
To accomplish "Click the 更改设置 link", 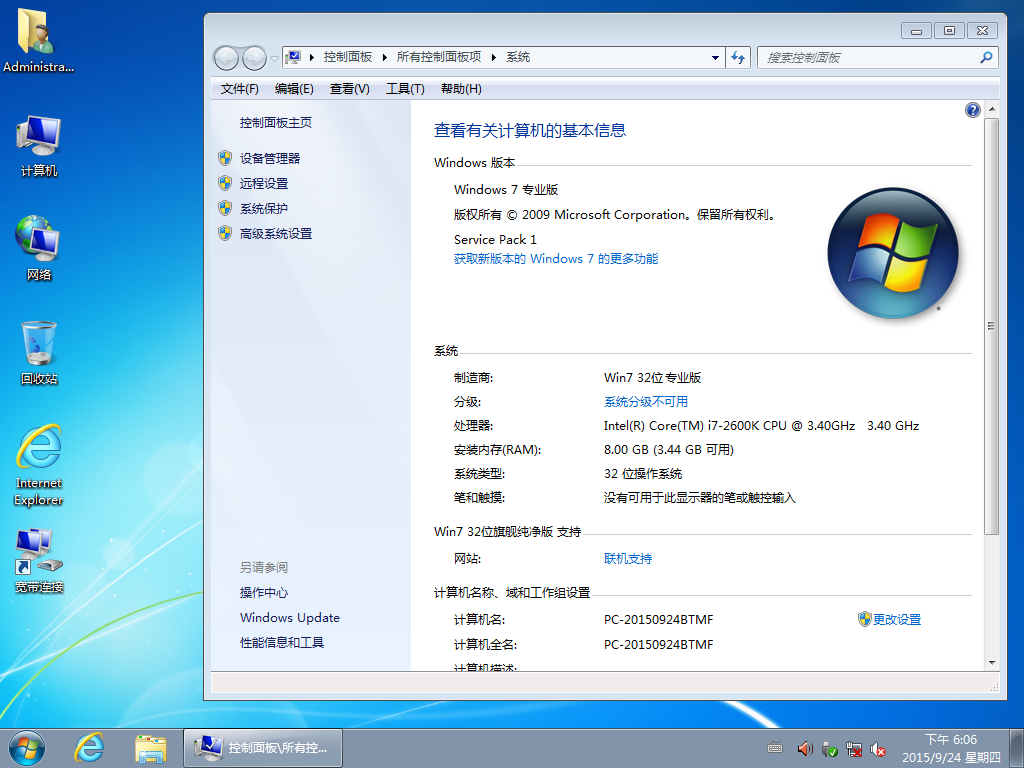I will (897, 619).
